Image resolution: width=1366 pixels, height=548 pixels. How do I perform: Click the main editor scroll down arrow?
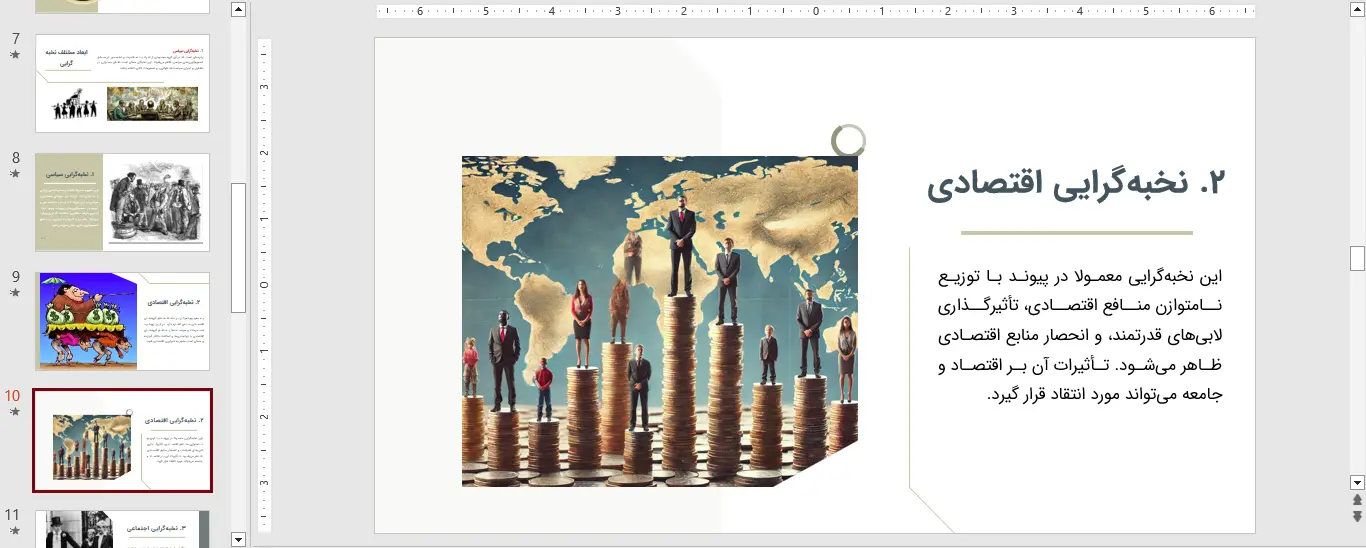click(x=1357, y=481)
